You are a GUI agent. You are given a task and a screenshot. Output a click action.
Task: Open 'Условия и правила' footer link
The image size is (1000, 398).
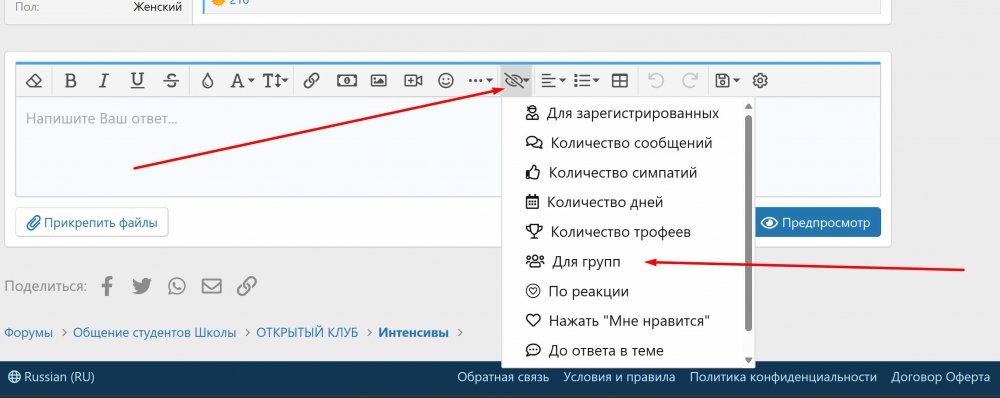tap(619, 378)
